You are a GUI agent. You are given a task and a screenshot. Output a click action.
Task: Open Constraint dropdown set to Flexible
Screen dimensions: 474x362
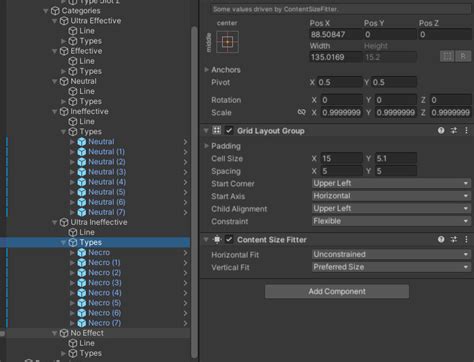(391, 221)
